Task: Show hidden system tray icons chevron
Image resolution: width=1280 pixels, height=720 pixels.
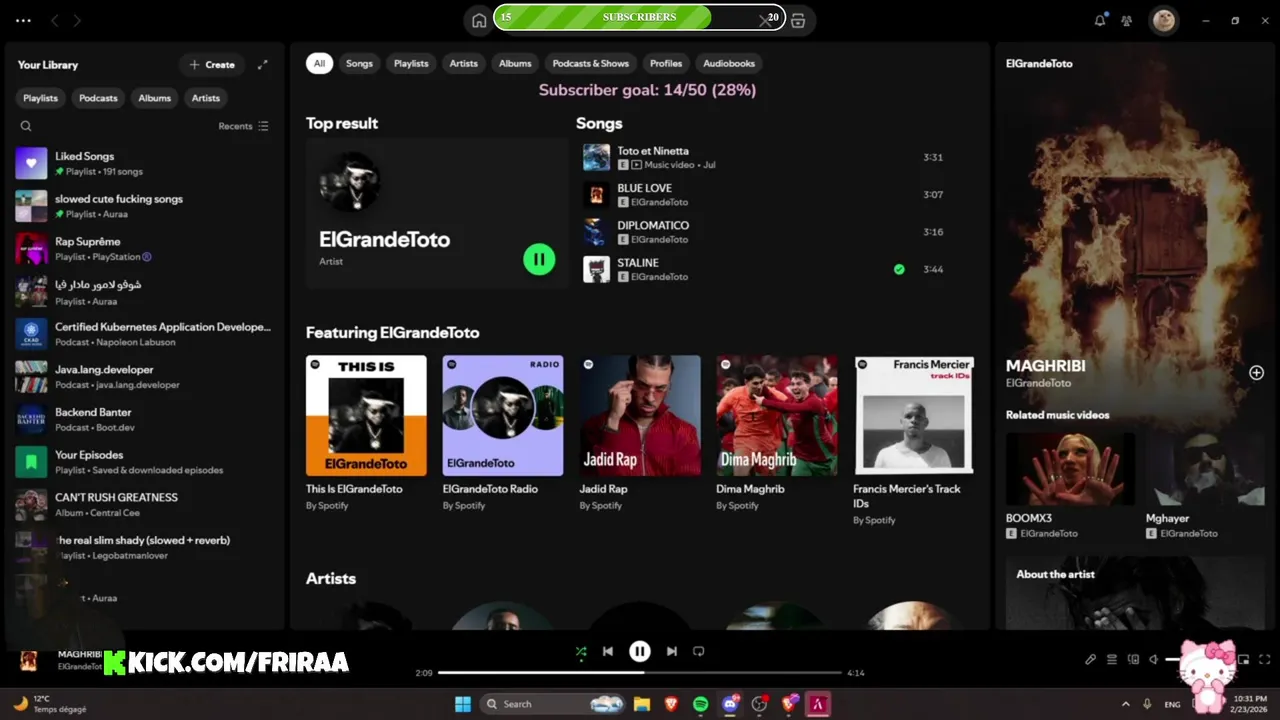Action: [1125, 704]
